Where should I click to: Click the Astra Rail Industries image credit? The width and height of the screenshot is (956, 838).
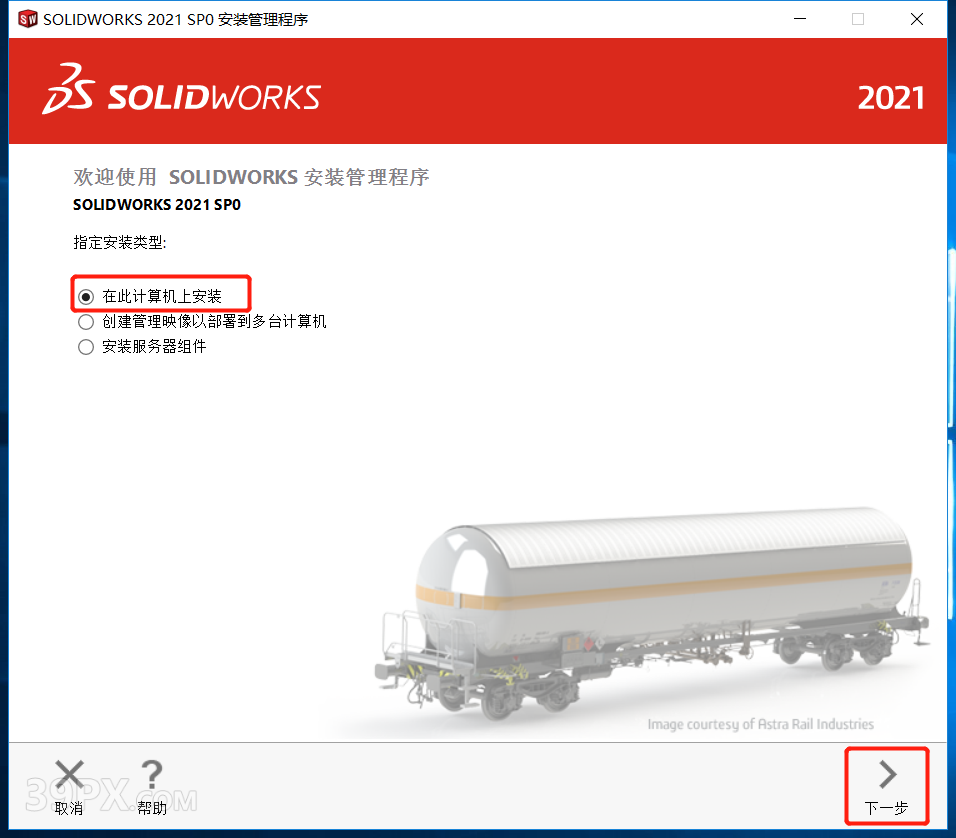760,724
